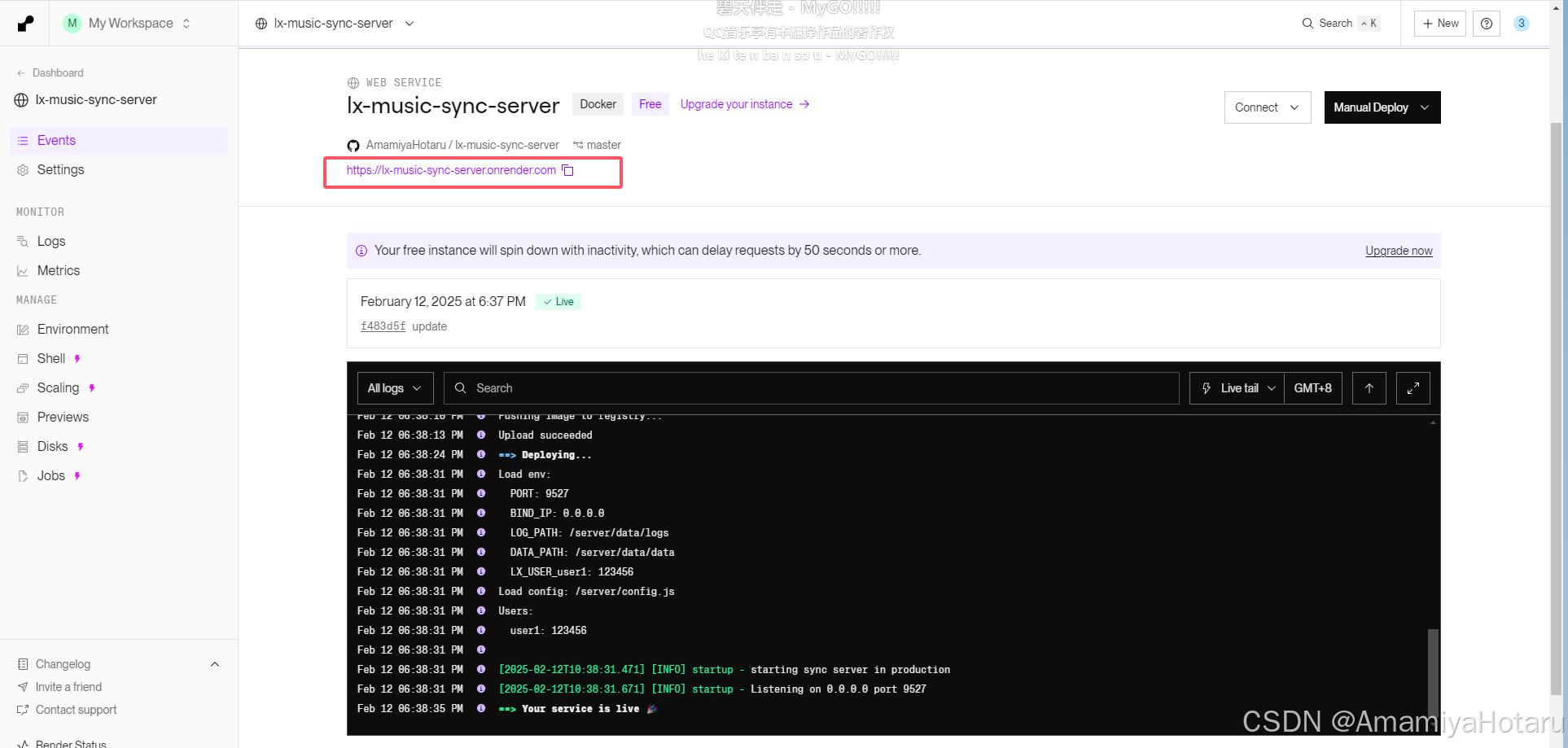Focus the log Search field
1568x748 pixels.
(x=811, y=388)
